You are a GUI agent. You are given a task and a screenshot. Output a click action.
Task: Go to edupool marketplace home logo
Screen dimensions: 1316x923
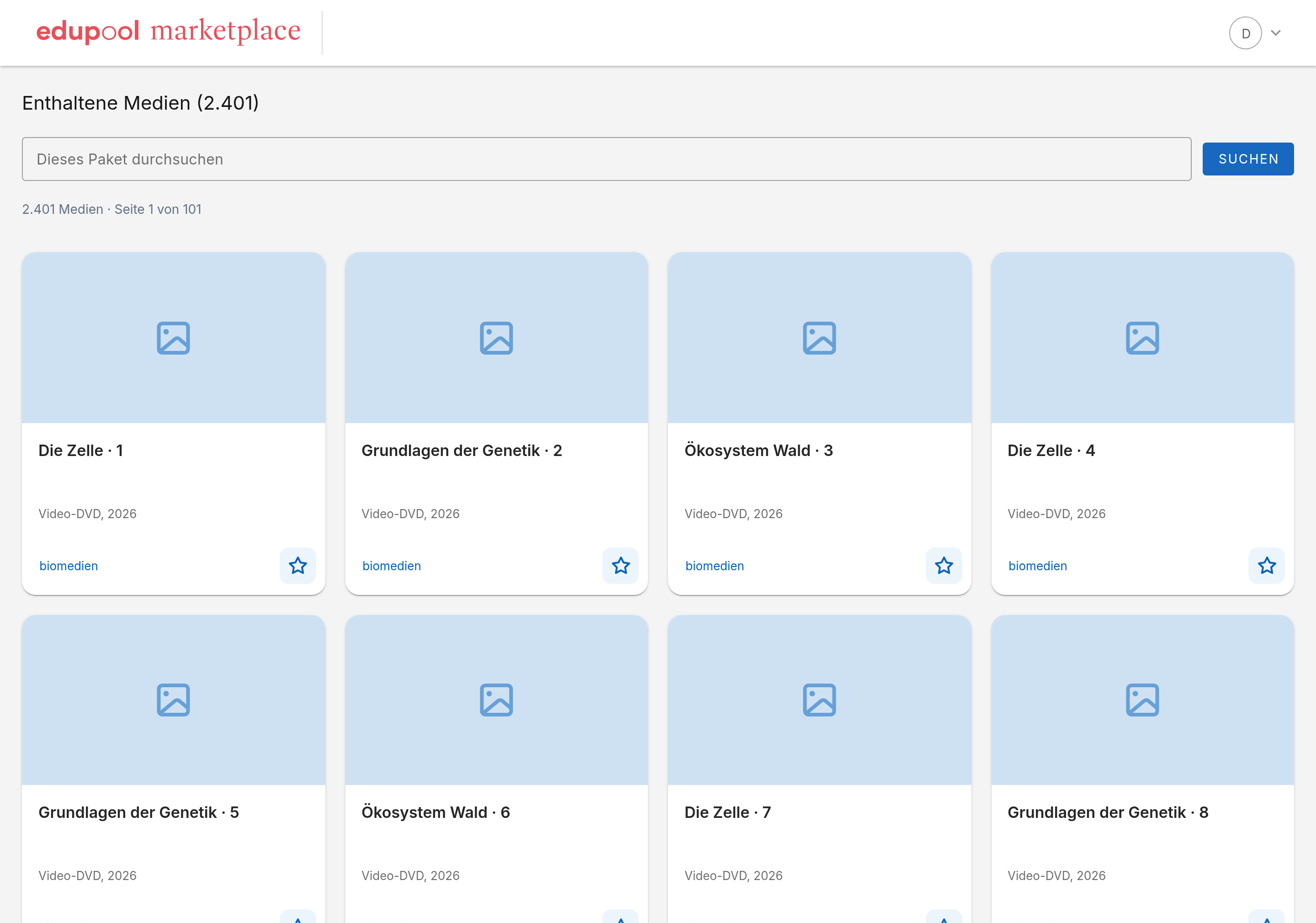[168, 31]
